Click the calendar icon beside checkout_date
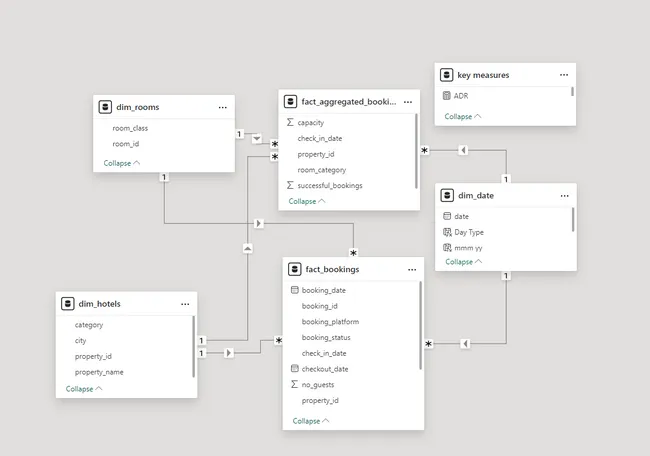This screenshot has height=456, width=650. (295, 369)
